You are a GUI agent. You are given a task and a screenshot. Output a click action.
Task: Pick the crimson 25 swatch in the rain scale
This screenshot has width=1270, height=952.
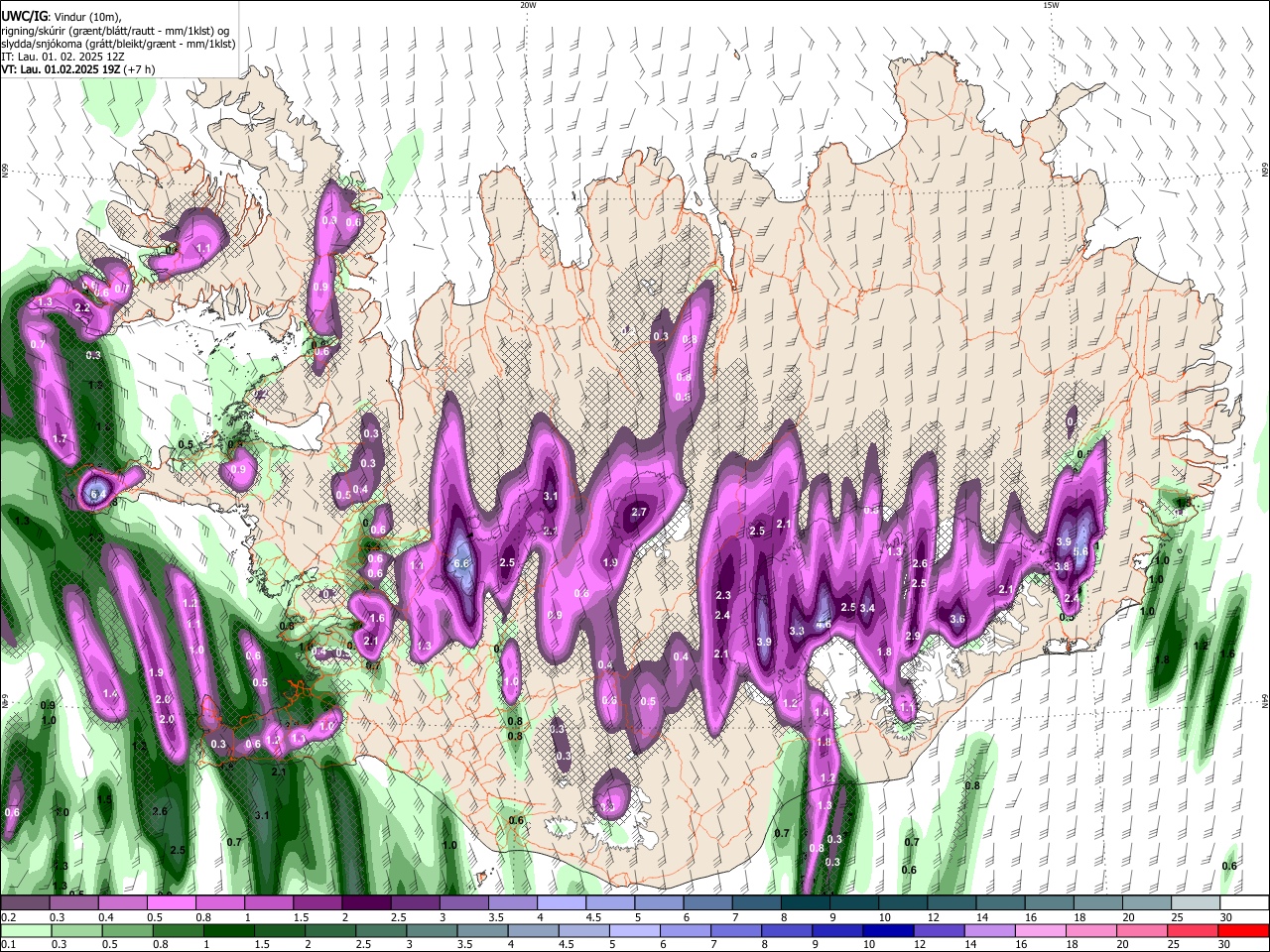coord(1193,930)
